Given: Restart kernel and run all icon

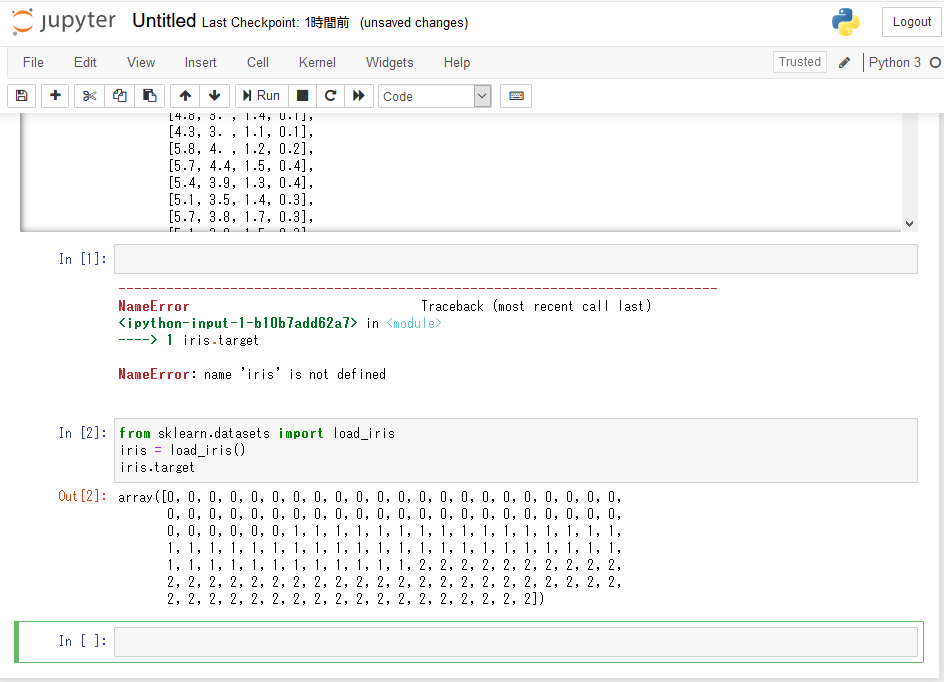Looking at the screenshot, I should pyautogui.click(x=359, y=96).
